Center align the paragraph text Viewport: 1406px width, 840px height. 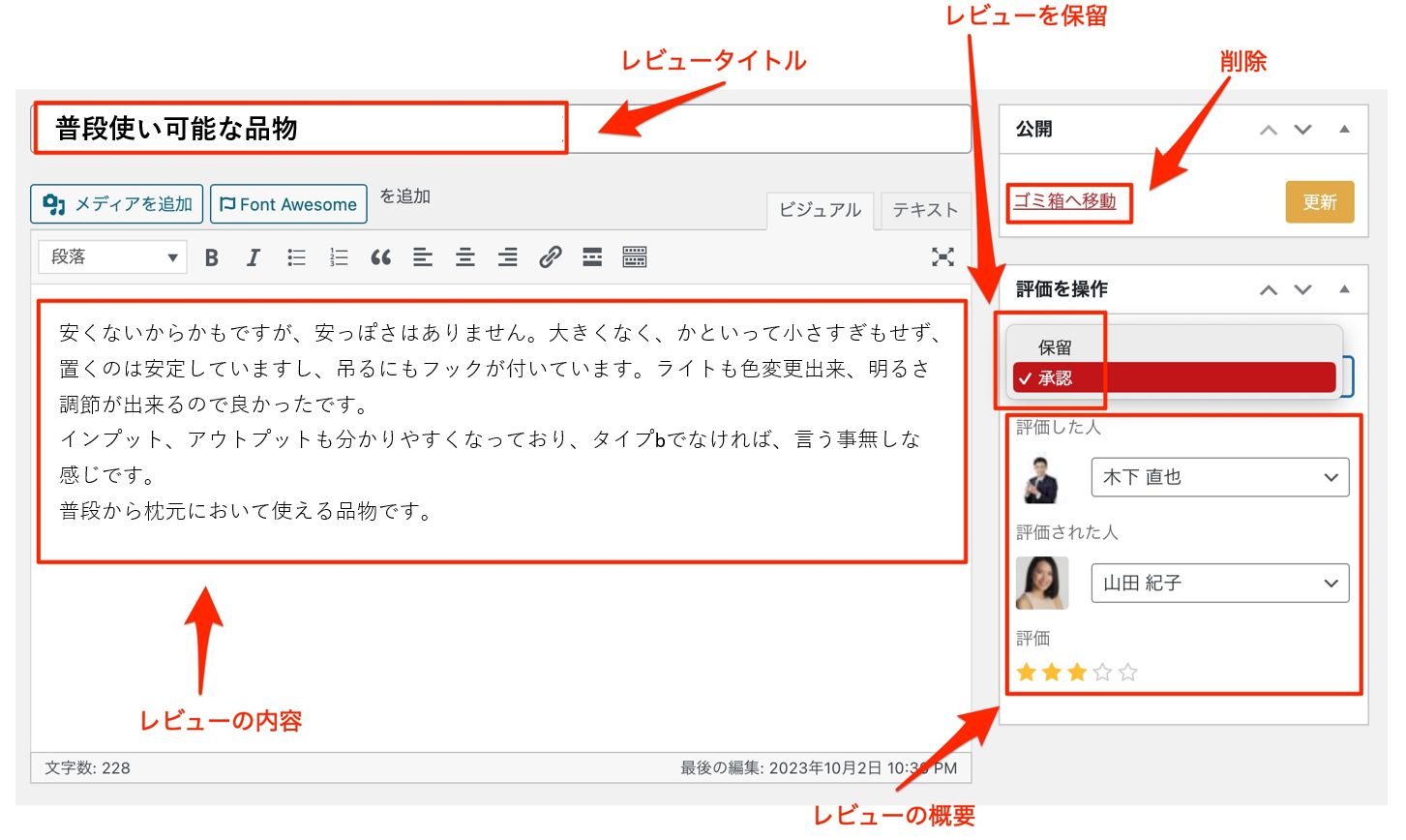pos(465,257)
